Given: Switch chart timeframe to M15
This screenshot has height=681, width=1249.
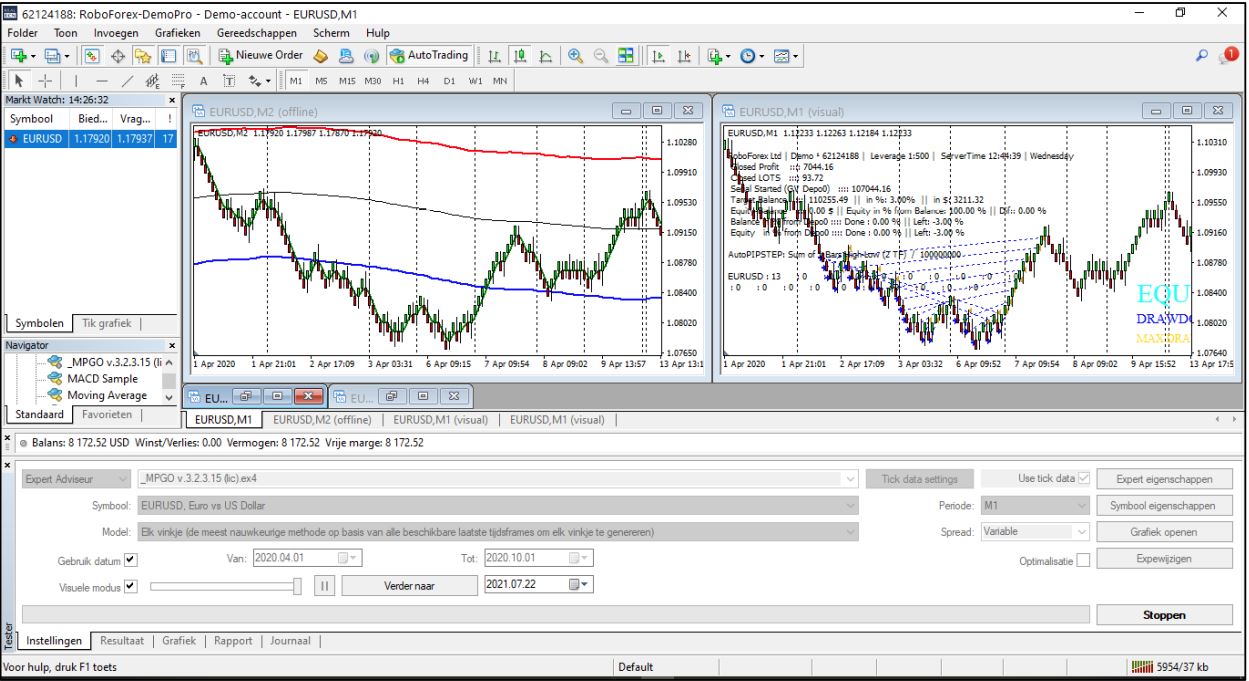Looking at the screenshot, I should 347,79.
